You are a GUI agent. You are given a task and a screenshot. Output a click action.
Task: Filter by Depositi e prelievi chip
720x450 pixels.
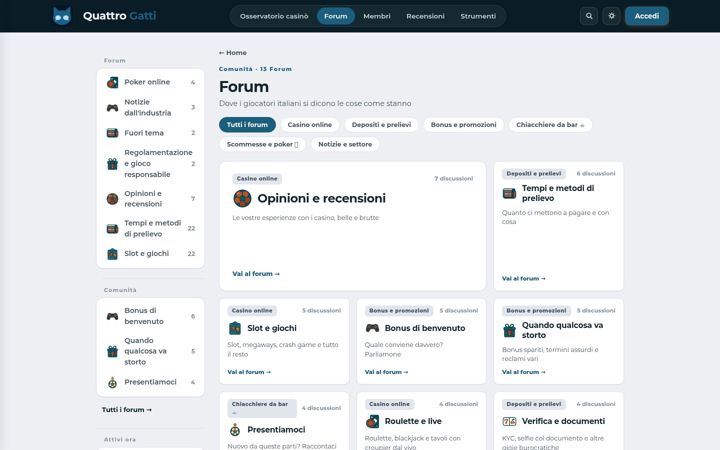pos(381,125)
